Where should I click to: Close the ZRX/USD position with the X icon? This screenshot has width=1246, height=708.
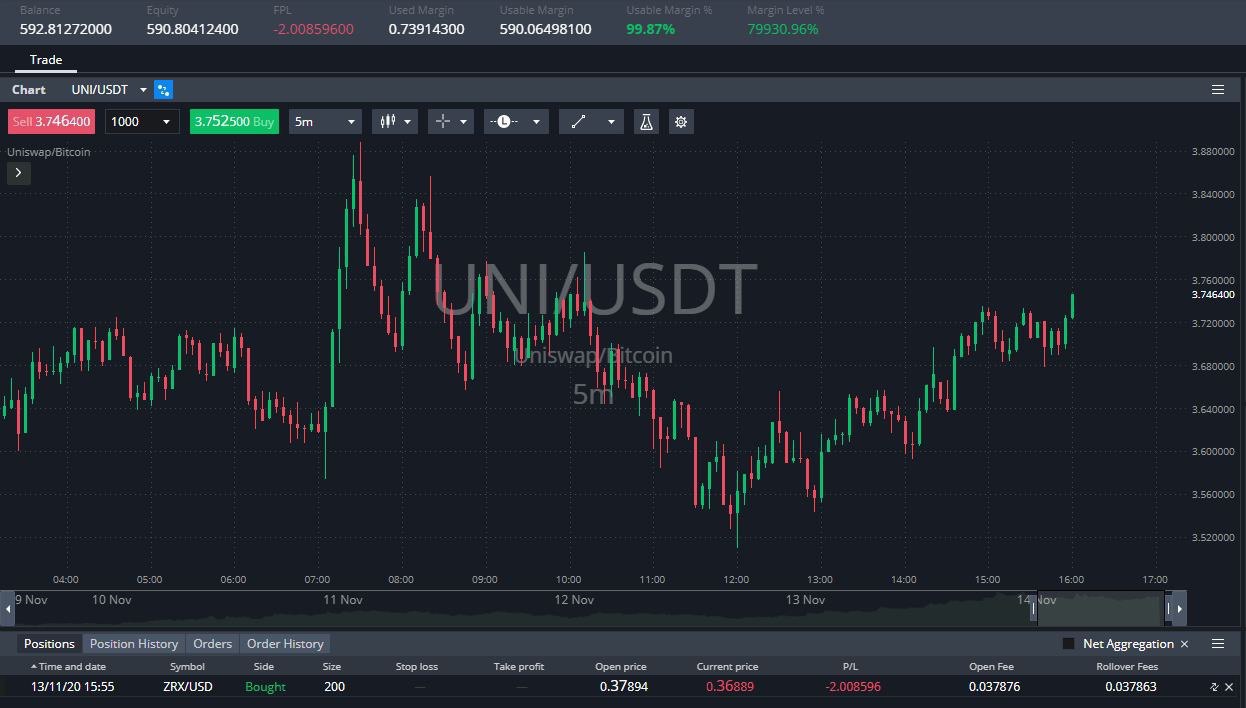(x=1229, y=687)
